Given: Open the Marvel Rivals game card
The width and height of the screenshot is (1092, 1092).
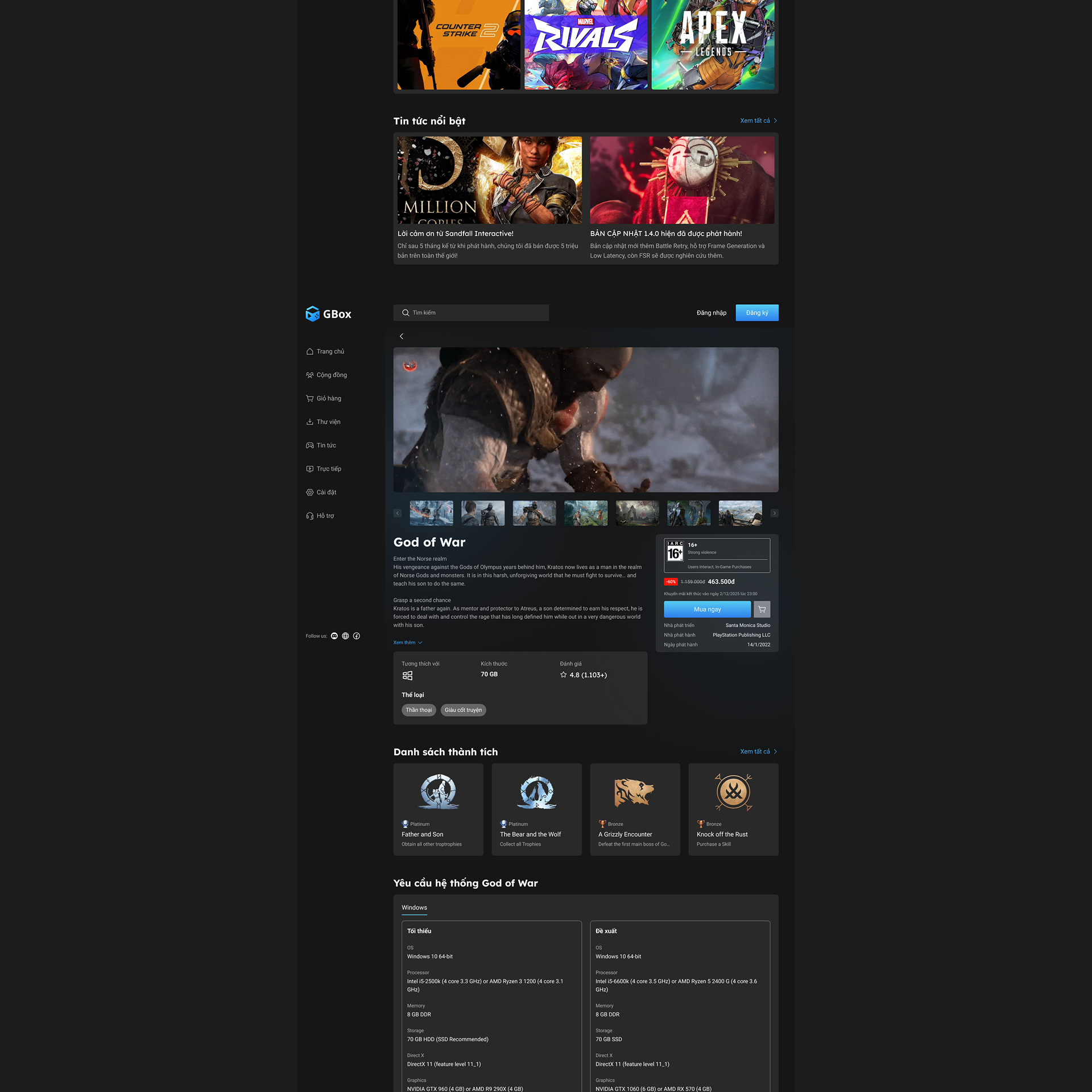Looking at the screenshot, I should click(x=586, y=44).
